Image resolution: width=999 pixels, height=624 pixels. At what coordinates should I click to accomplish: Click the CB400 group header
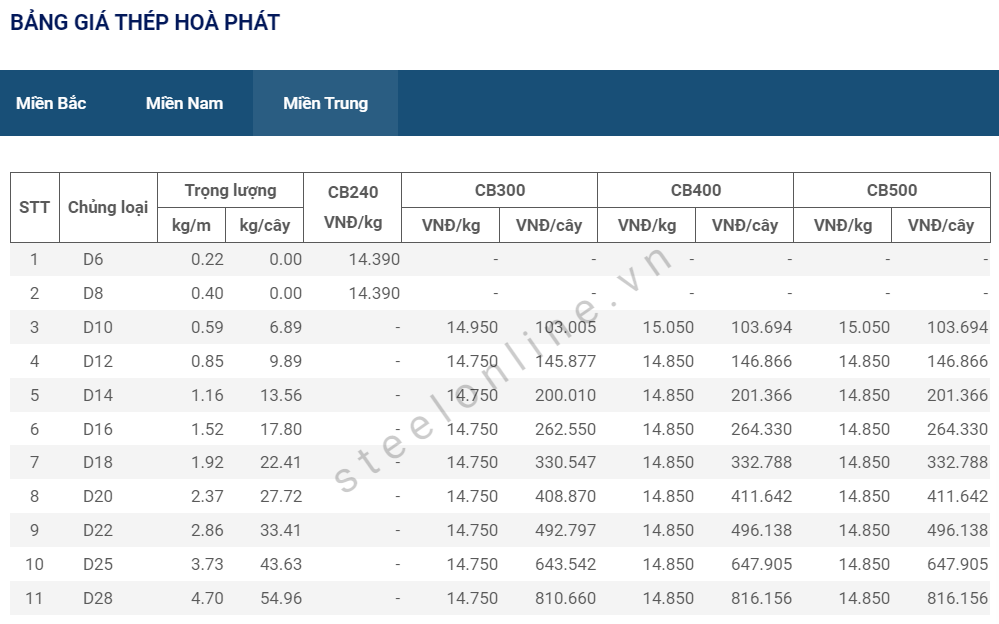click(695, 190)
